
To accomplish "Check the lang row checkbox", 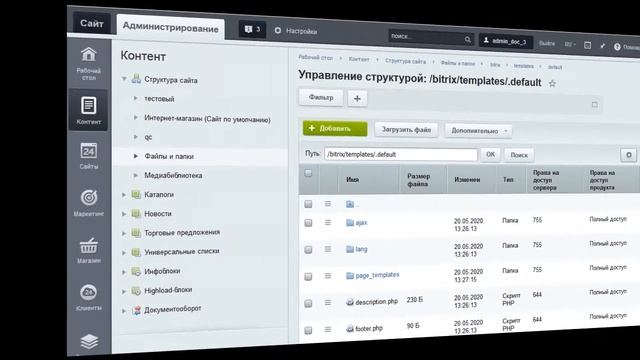I will pyautogui.click(x=308, y=249).
